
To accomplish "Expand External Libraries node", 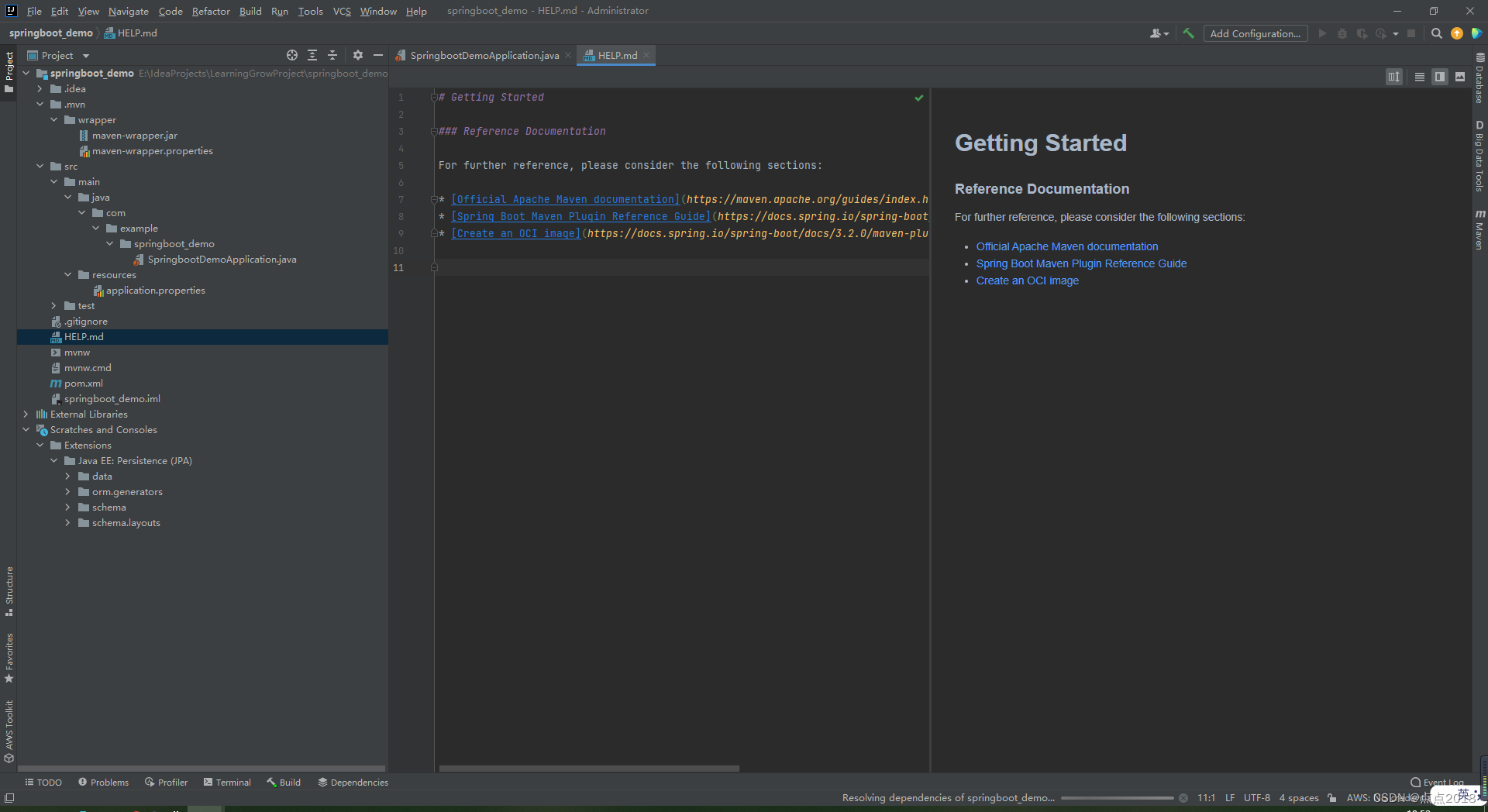I will 26,415.
